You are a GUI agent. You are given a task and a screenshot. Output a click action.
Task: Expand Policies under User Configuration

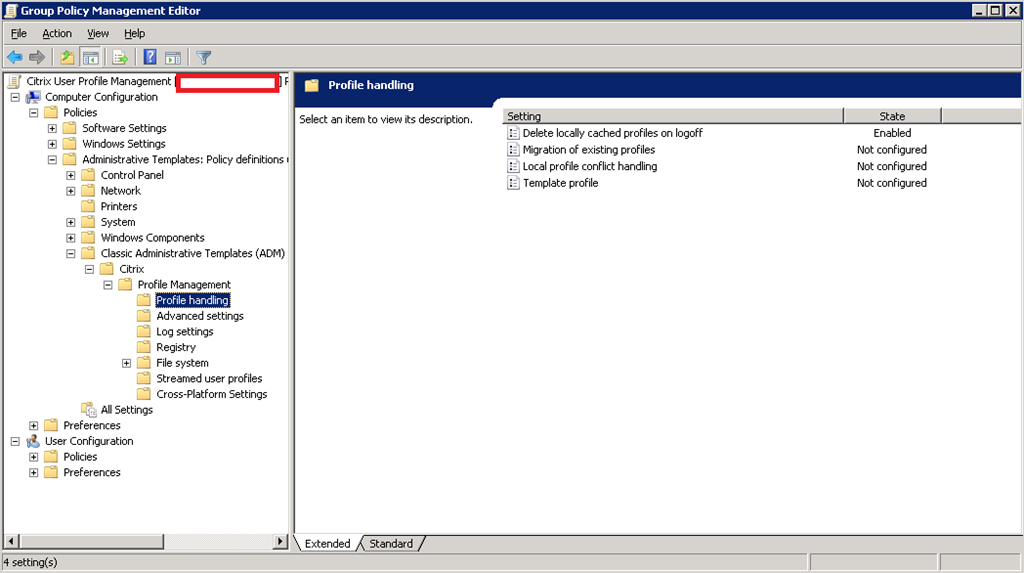pyautogui.click(x=33, y=457)
